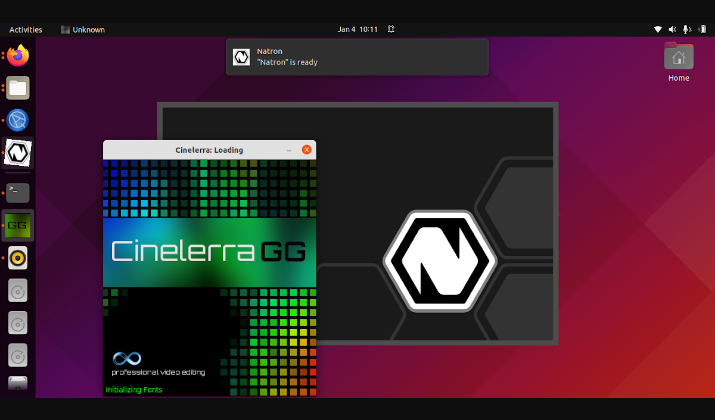715x420 pixels.
Task: Open the Natron is ready notification
Action: (x=358, y=57)
